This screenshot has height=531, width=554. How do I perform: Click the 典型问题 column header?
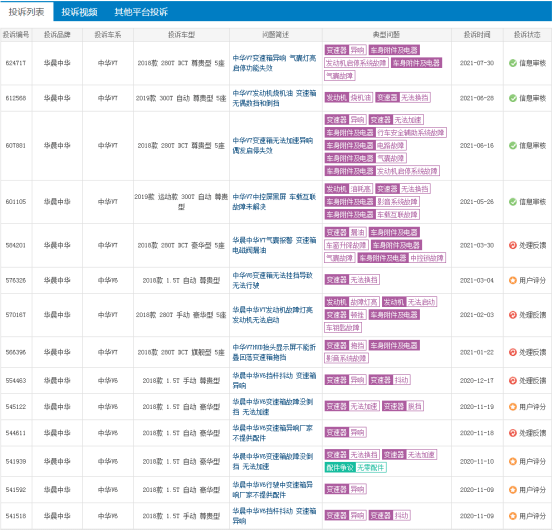point(387,35)
